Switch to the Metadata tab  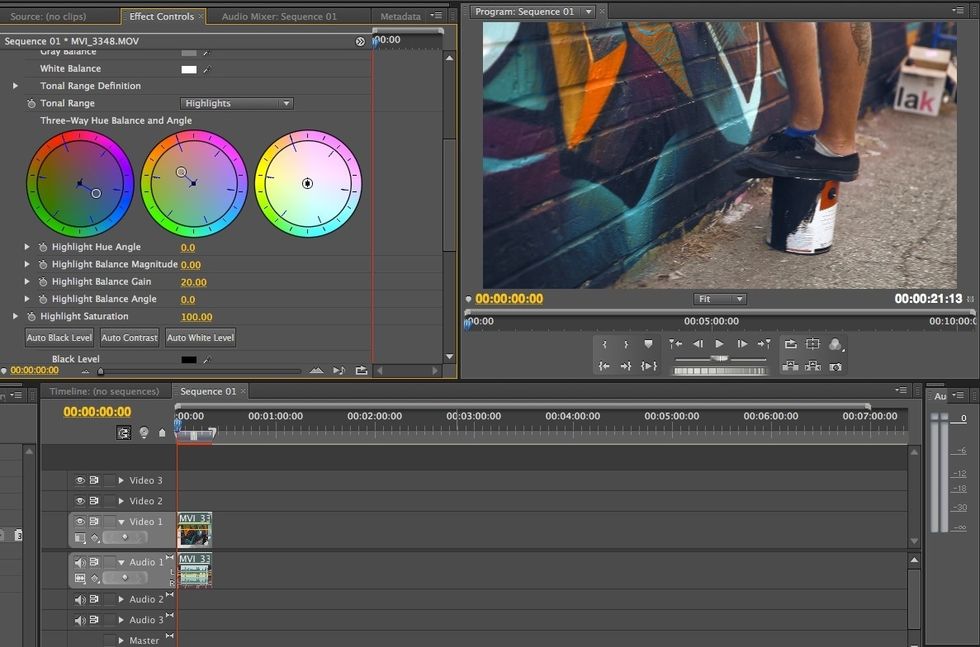click(x=404, y=15)
